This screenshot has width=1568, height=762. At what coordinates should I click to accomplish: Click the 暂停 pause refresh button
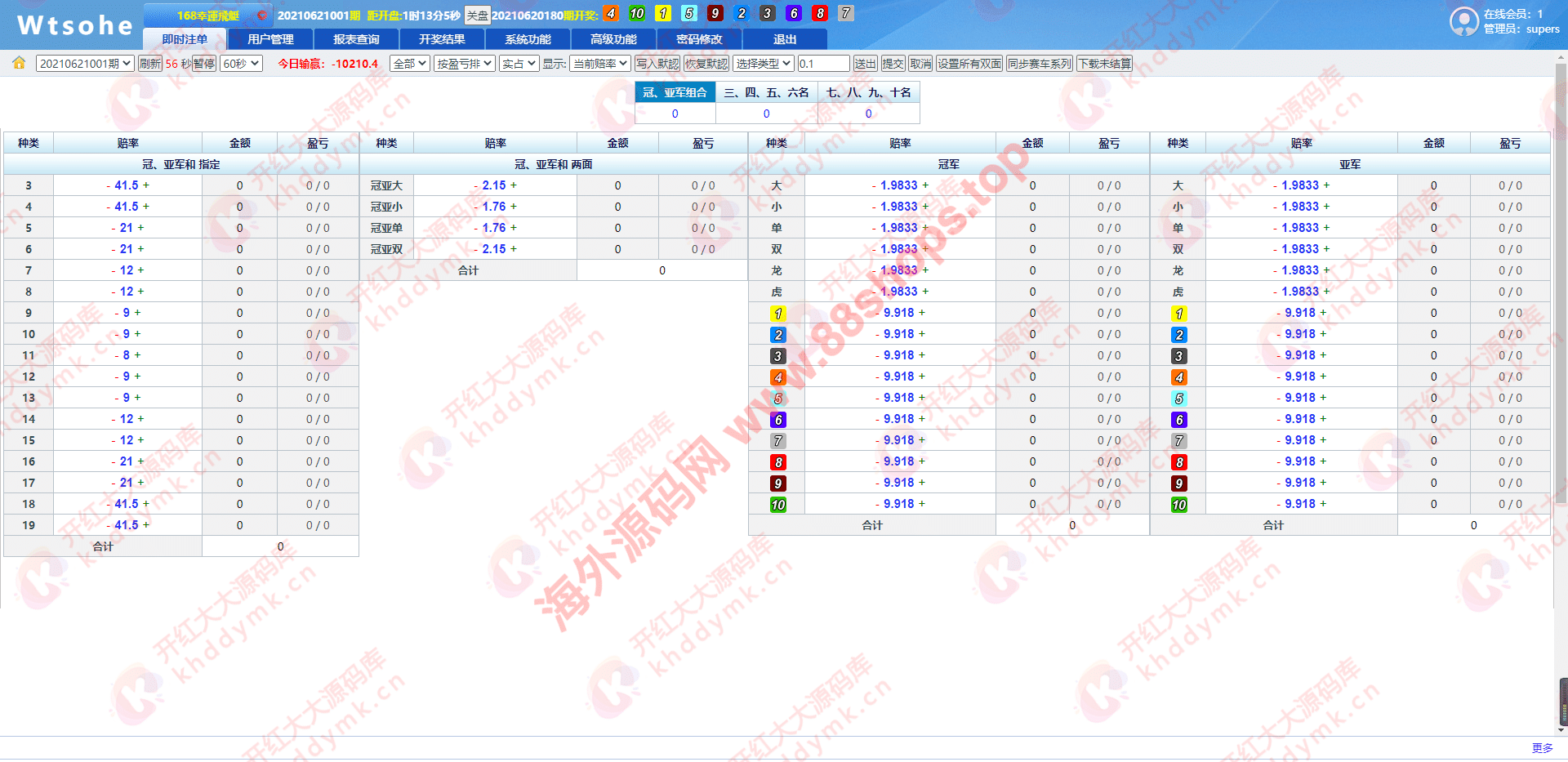click(204, 64)
